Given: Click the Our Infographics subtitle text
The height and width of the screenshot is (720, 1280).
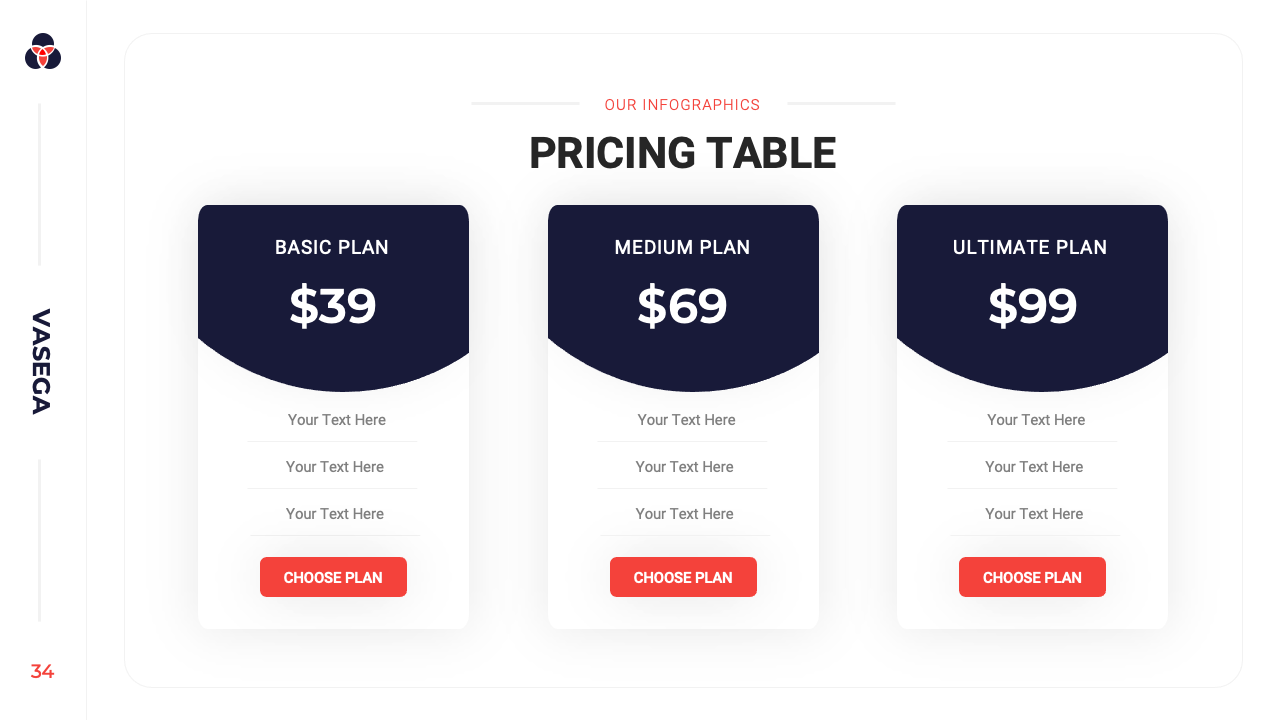Looking at the screenshot, I should (x=682, y=105).
